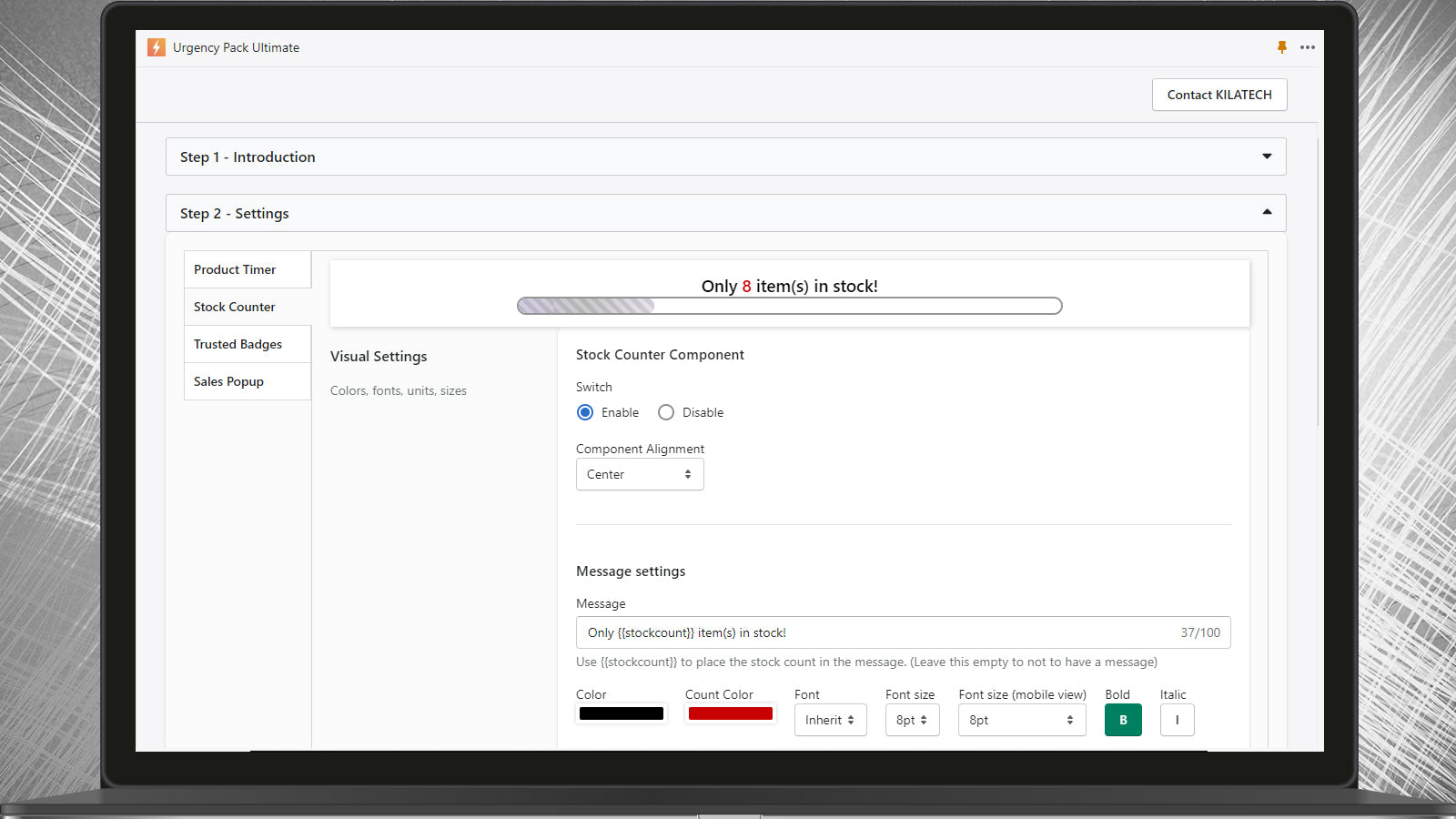Click the Contact KILATECH button
Image resolution: width=1456 pixels, height=819 pixels.
(1219, 95)
